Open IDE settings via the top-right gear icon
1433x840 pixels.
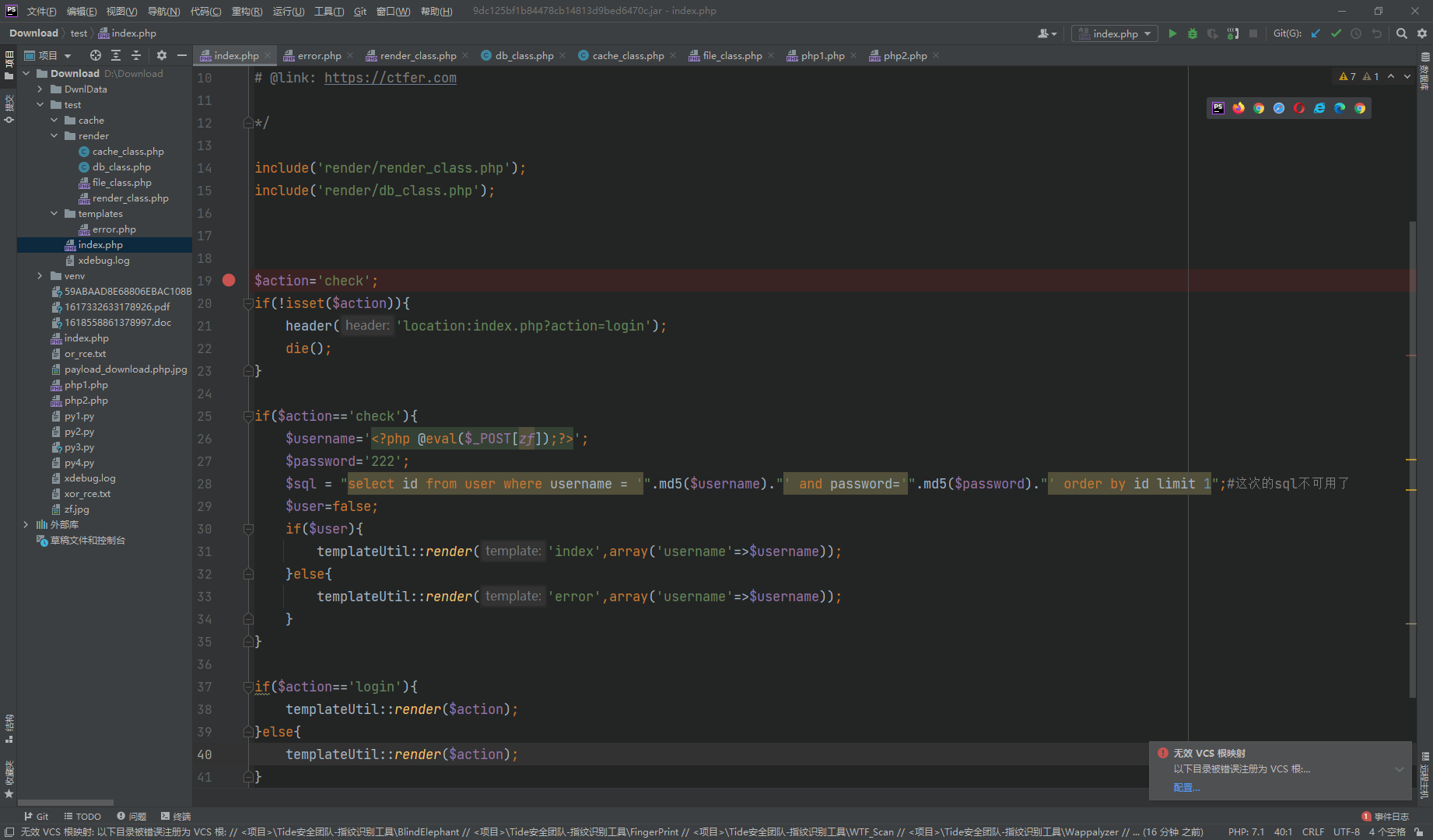1421,33
